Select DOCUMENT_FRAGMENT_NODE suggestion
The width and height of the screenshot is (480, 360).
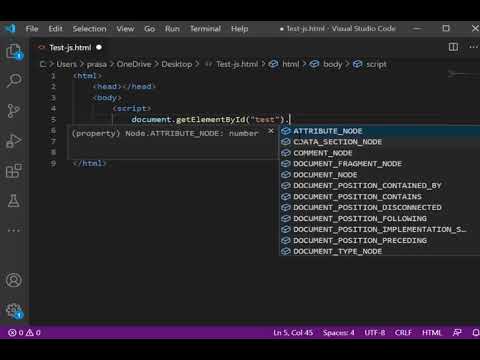click(379, 164)
